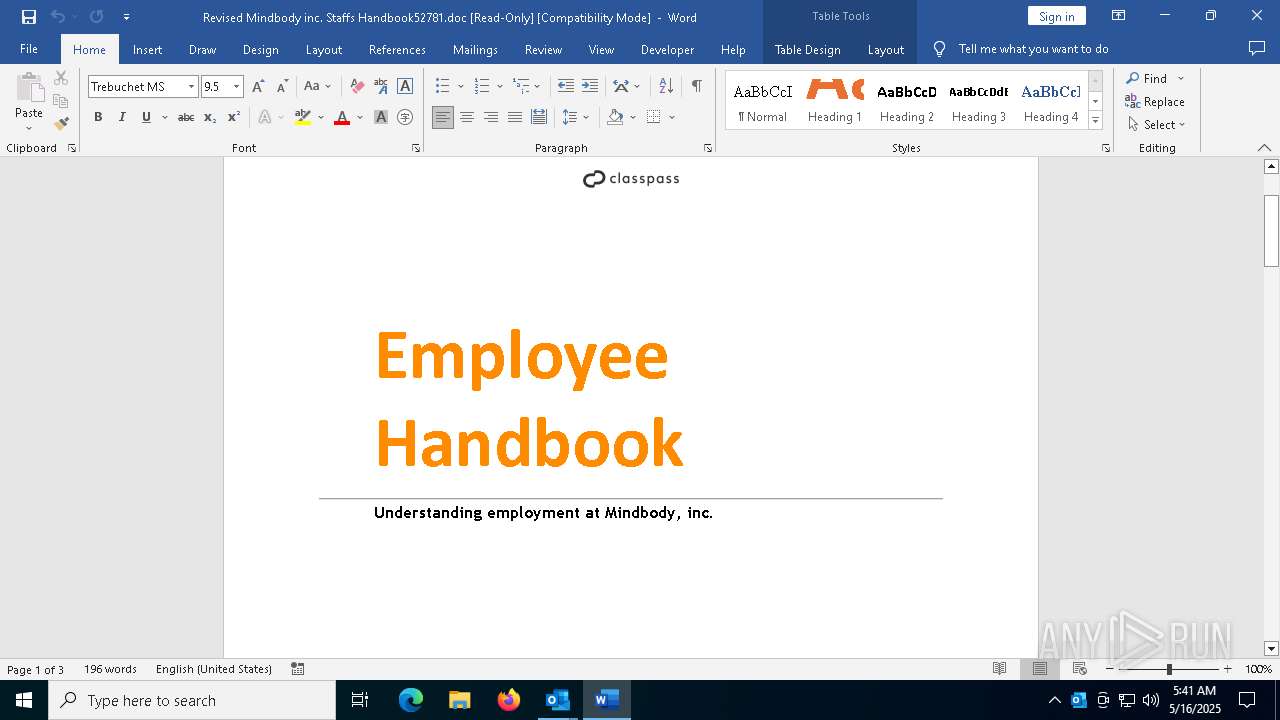Switch to Read Mode view

(x=999, y=669)
